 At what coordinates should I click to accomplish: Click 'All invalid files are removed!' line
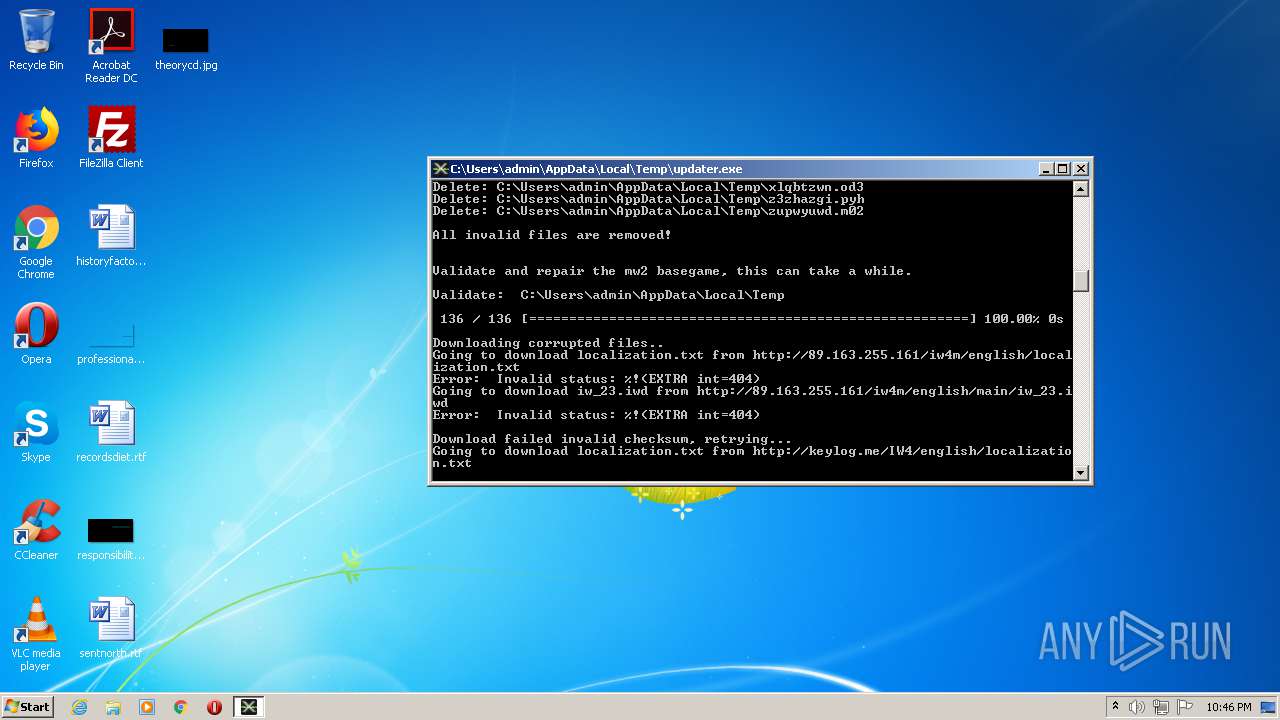pyautogui.click(x=552, y=235)
